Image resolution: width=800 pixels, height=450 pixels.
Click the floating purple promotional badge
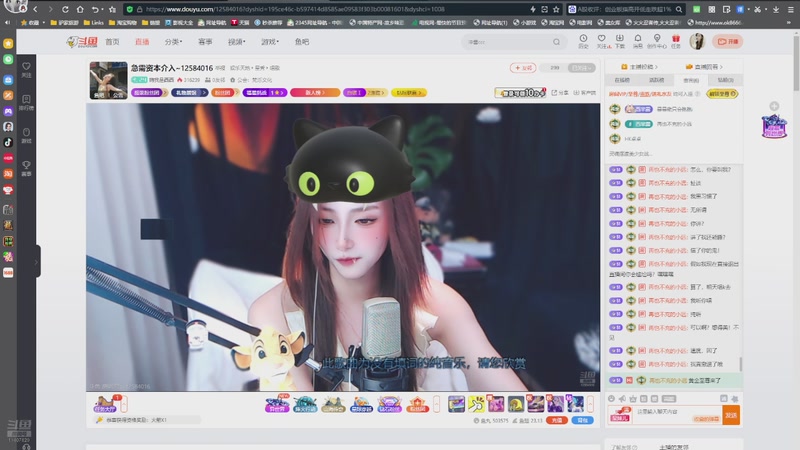click(x=774, y=127)
